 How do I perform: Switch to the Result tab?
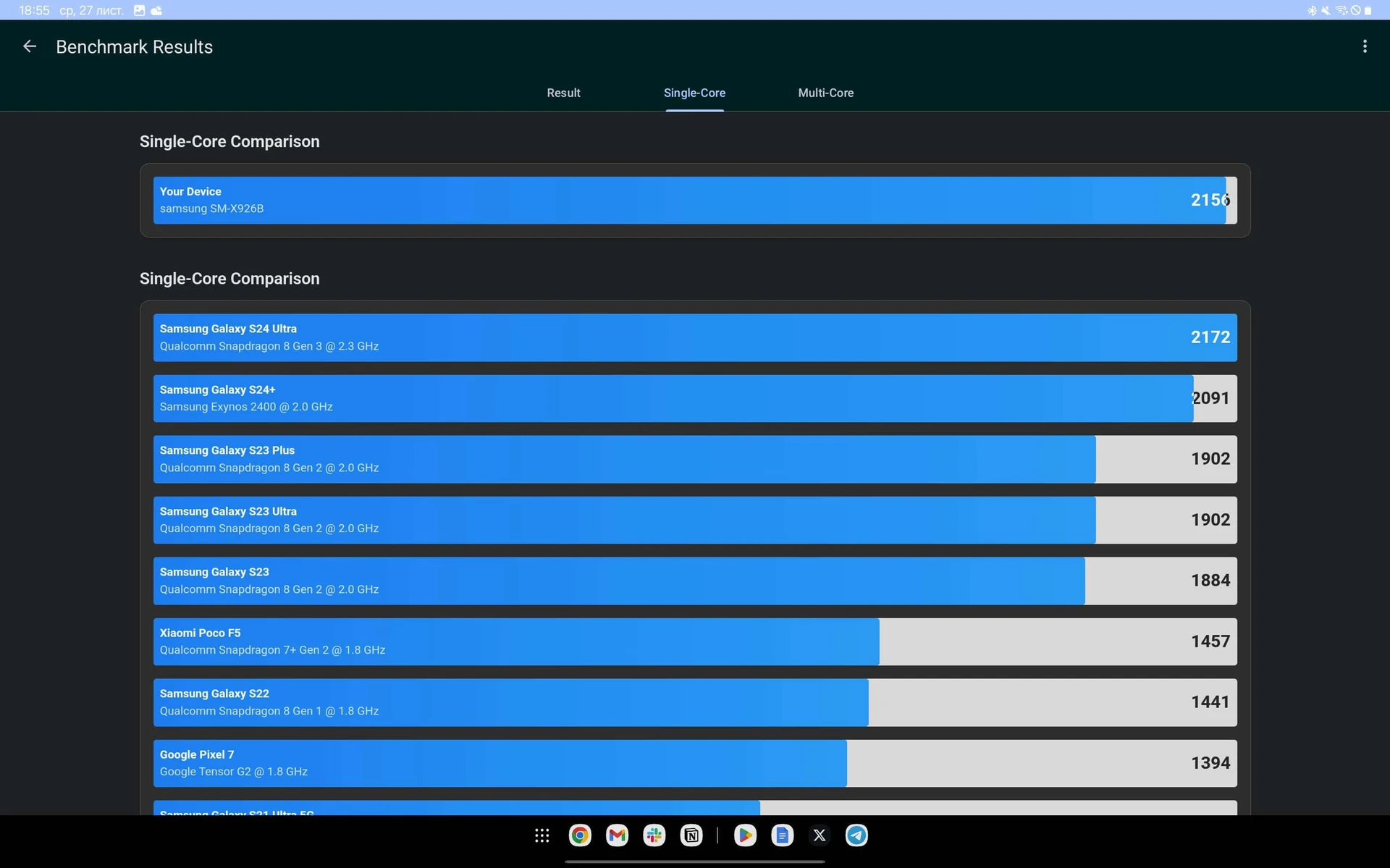(563, 93)
